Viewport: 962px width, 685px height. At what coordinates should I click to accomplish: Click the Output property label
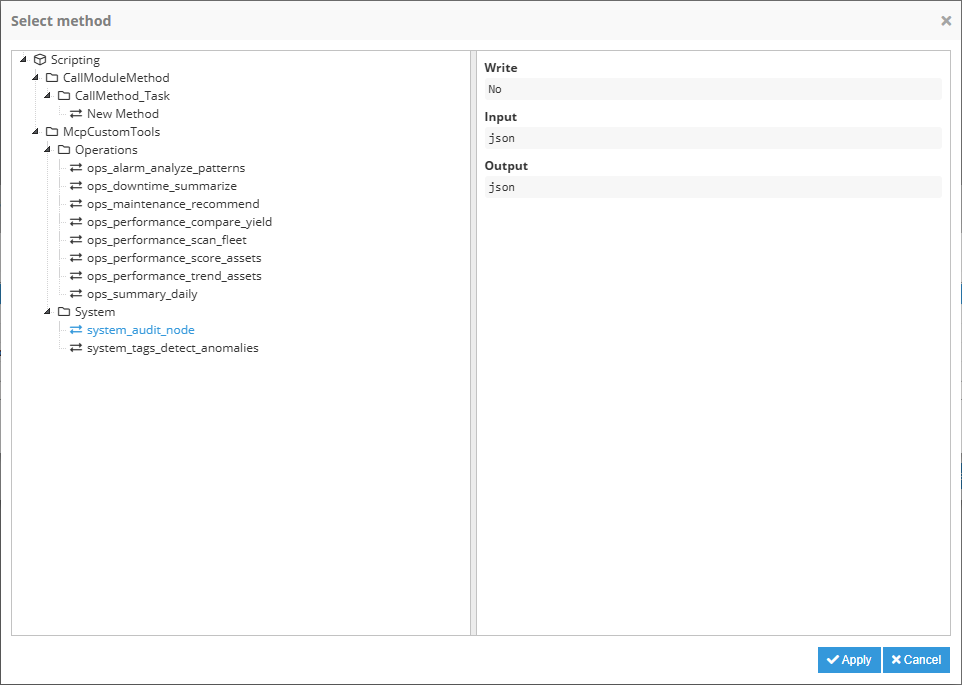click(506, 166)
